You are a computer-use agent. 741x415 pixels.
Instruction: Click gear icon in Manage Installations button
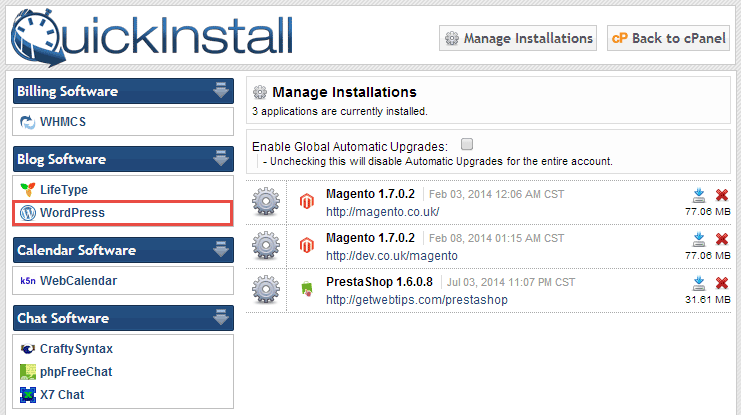(452, 38)
